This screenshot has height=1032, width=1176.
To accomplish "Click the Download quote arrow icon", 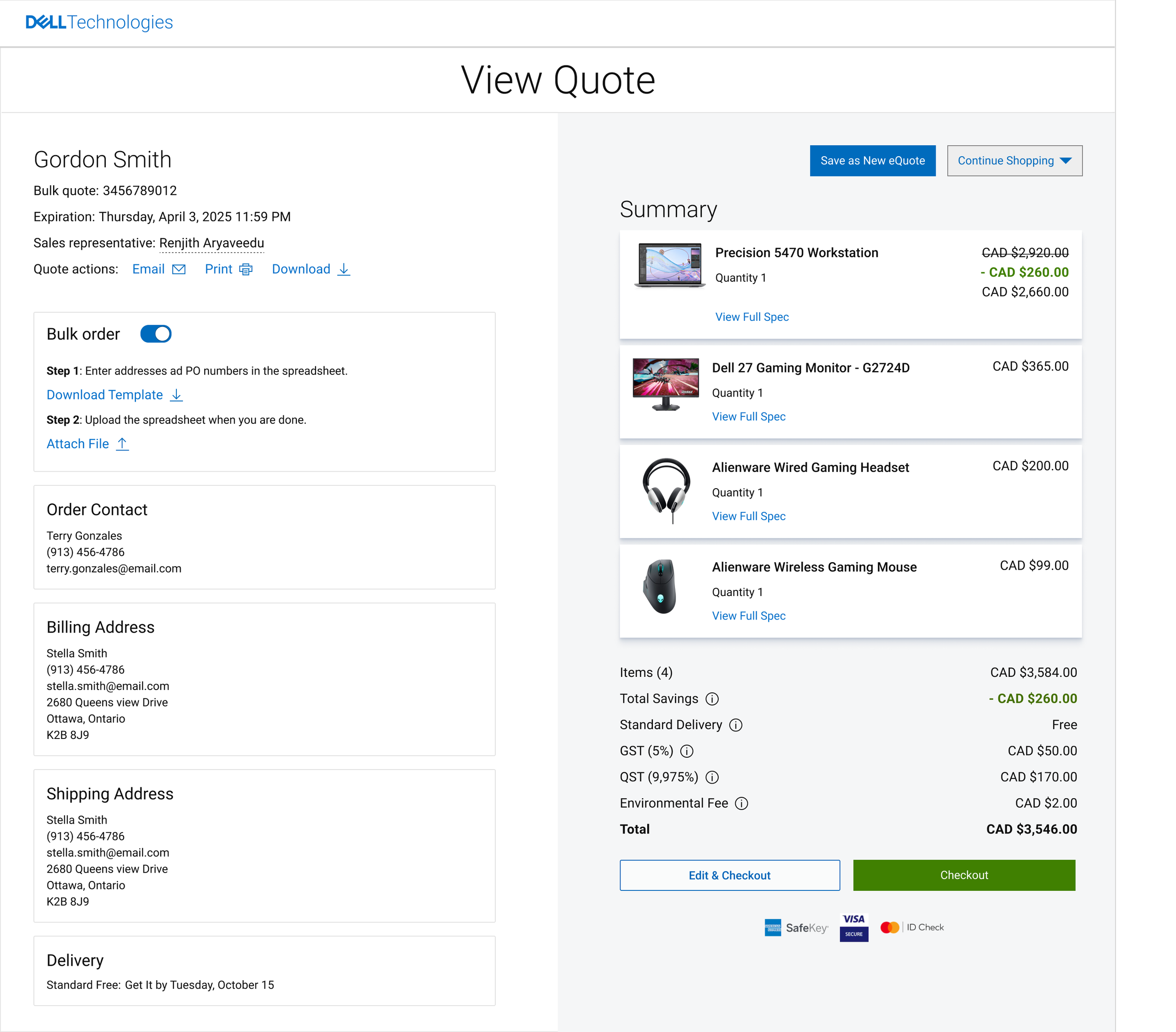I will 343,269.
